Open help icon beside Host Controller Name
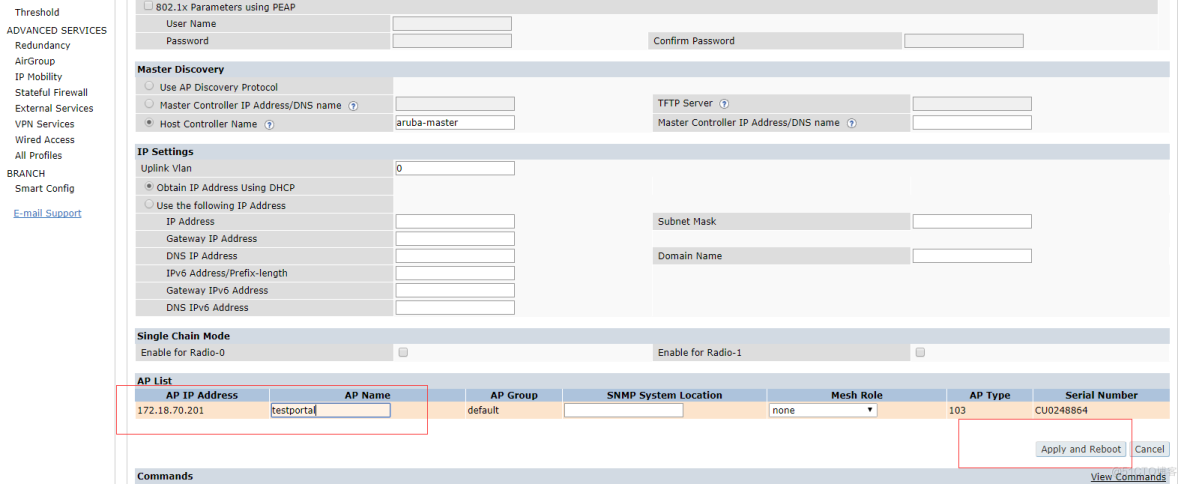This screenshot has height=484, width=1184. click(269, 125)
